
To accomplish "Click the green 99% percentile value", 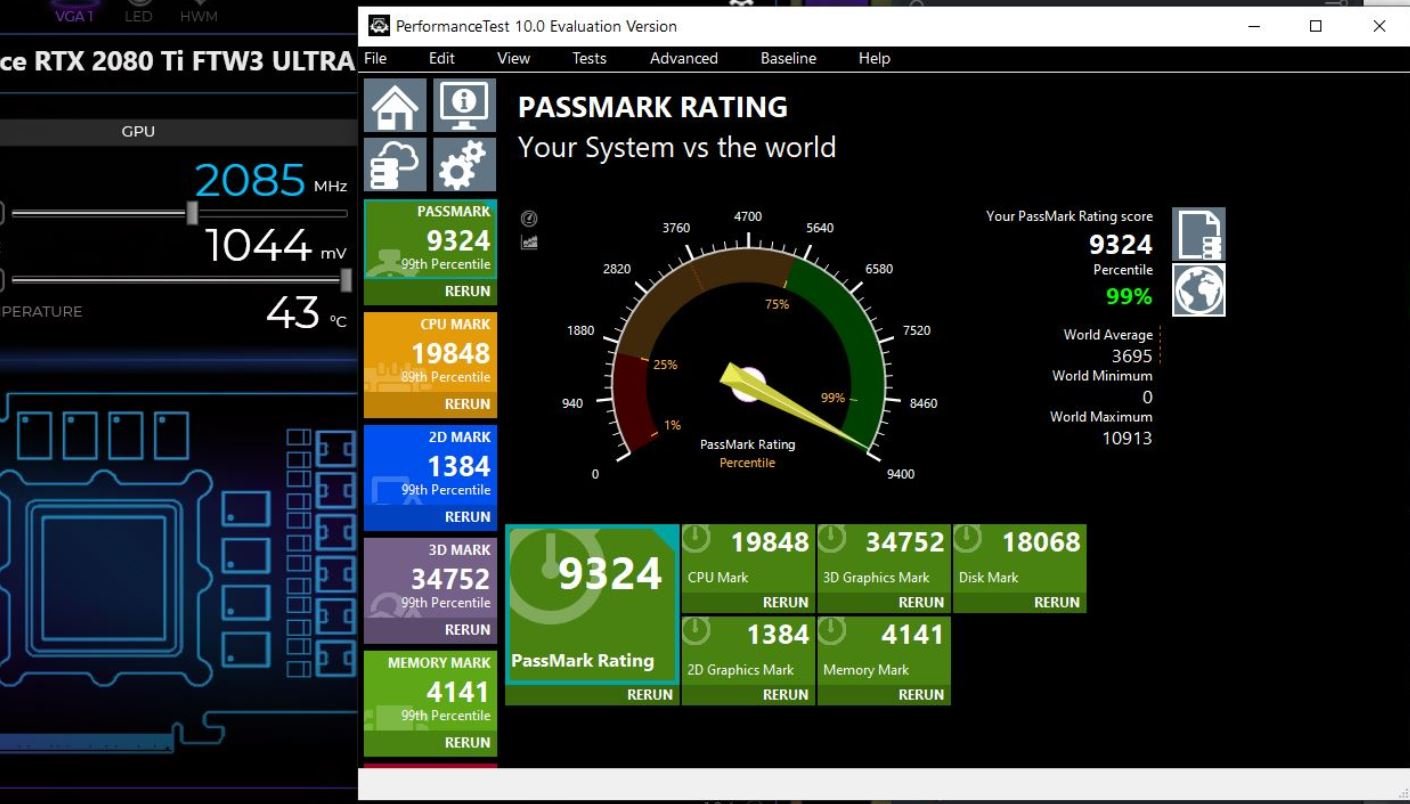I will click(1129, 296).
